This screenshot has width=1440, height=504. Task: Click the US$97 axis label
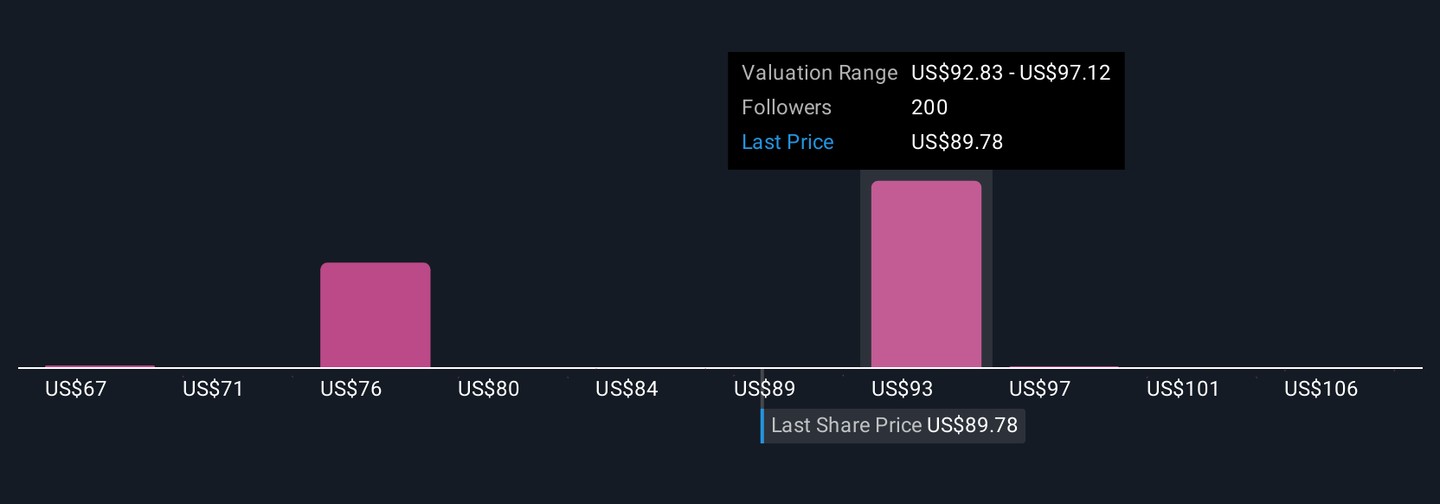(1040, 389)
